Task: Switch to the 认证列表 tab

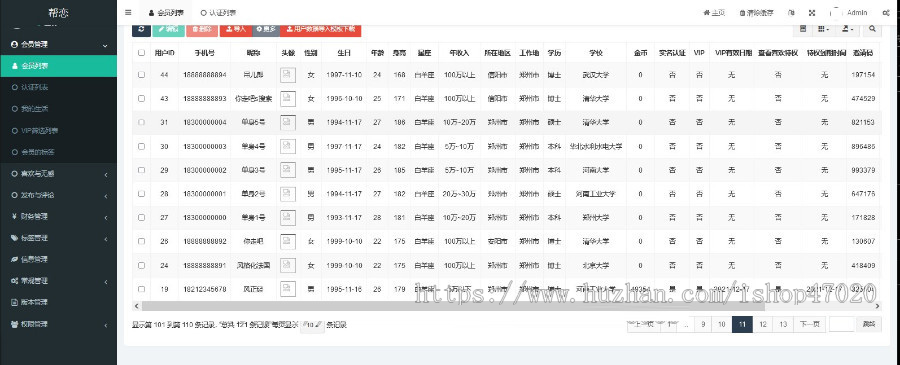Action: click(218, 13)
